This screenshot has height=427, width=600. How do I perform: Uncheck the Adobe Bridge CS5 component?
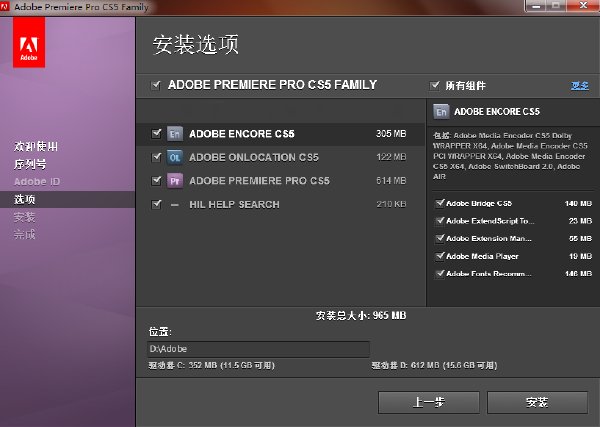pos(440,203)
